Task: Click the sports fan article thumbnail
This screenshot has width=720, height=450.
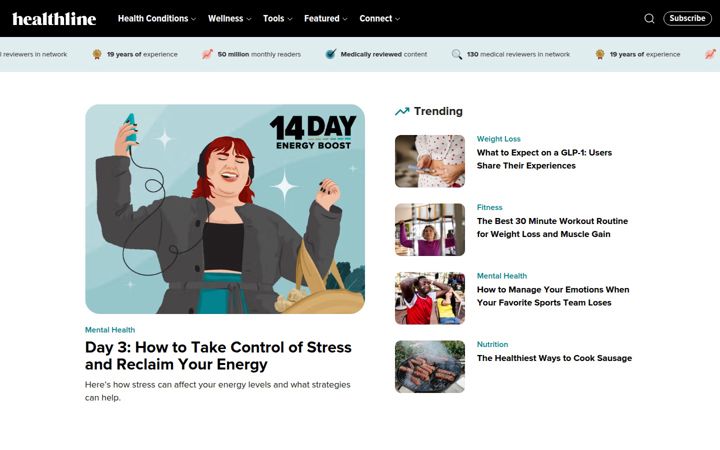Action: click(430, 298)
